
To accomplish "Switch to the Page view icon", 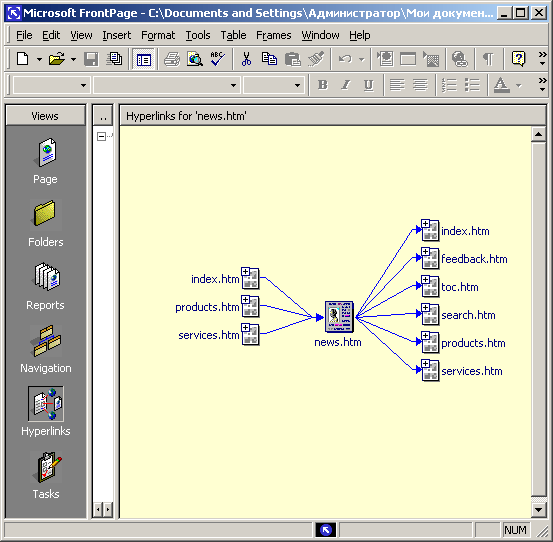I will point(46,152).
